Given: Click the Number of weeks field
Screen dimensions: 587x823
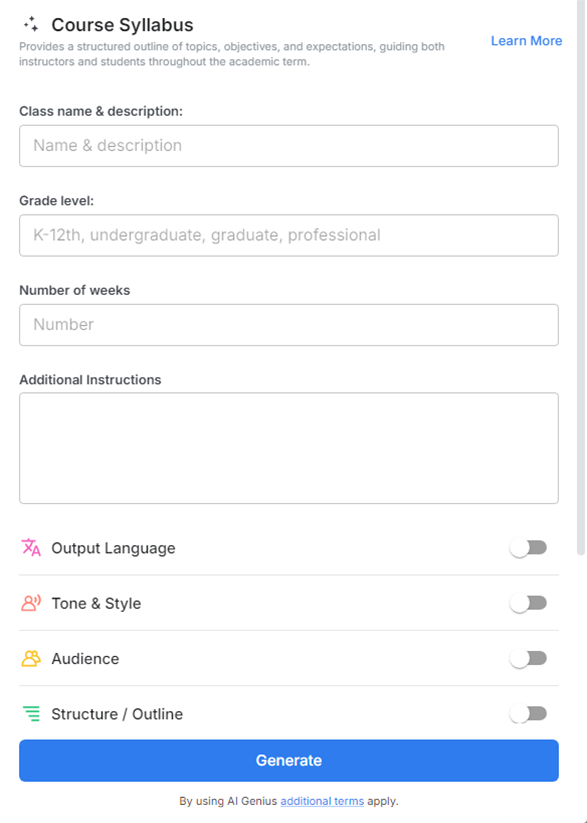Looking at the screenshot, I should (x=288, y=324).
